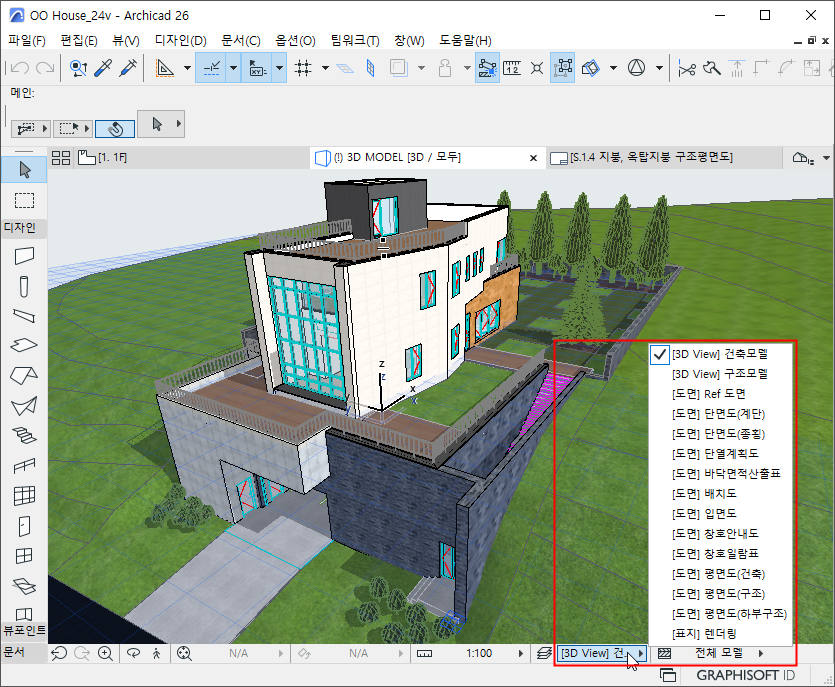Pick the Wall tool in the toolbox
835x687 pixels.
point(24,255)
